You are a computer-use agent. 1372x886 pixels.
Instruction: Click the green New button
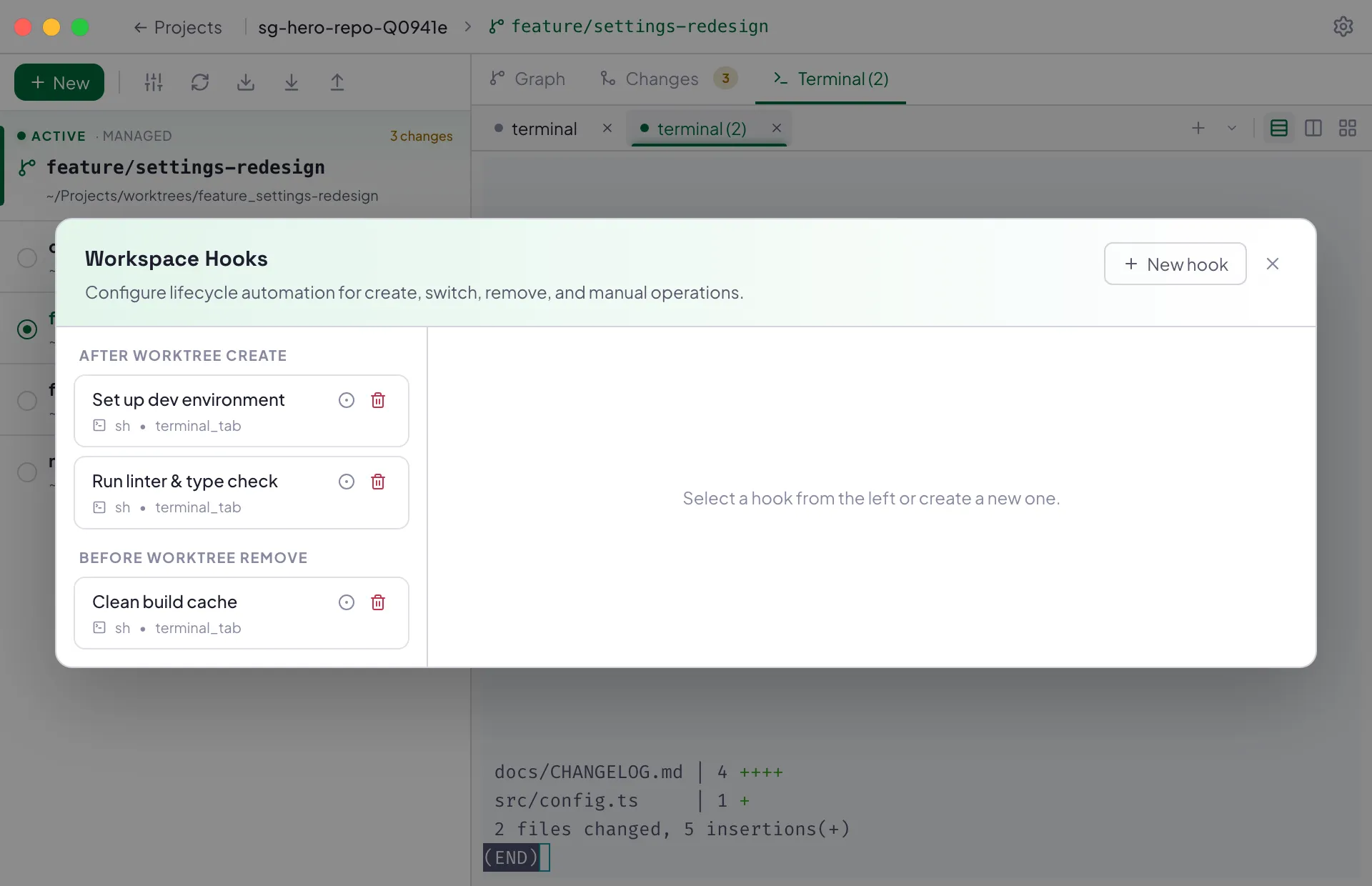point(59,82)
